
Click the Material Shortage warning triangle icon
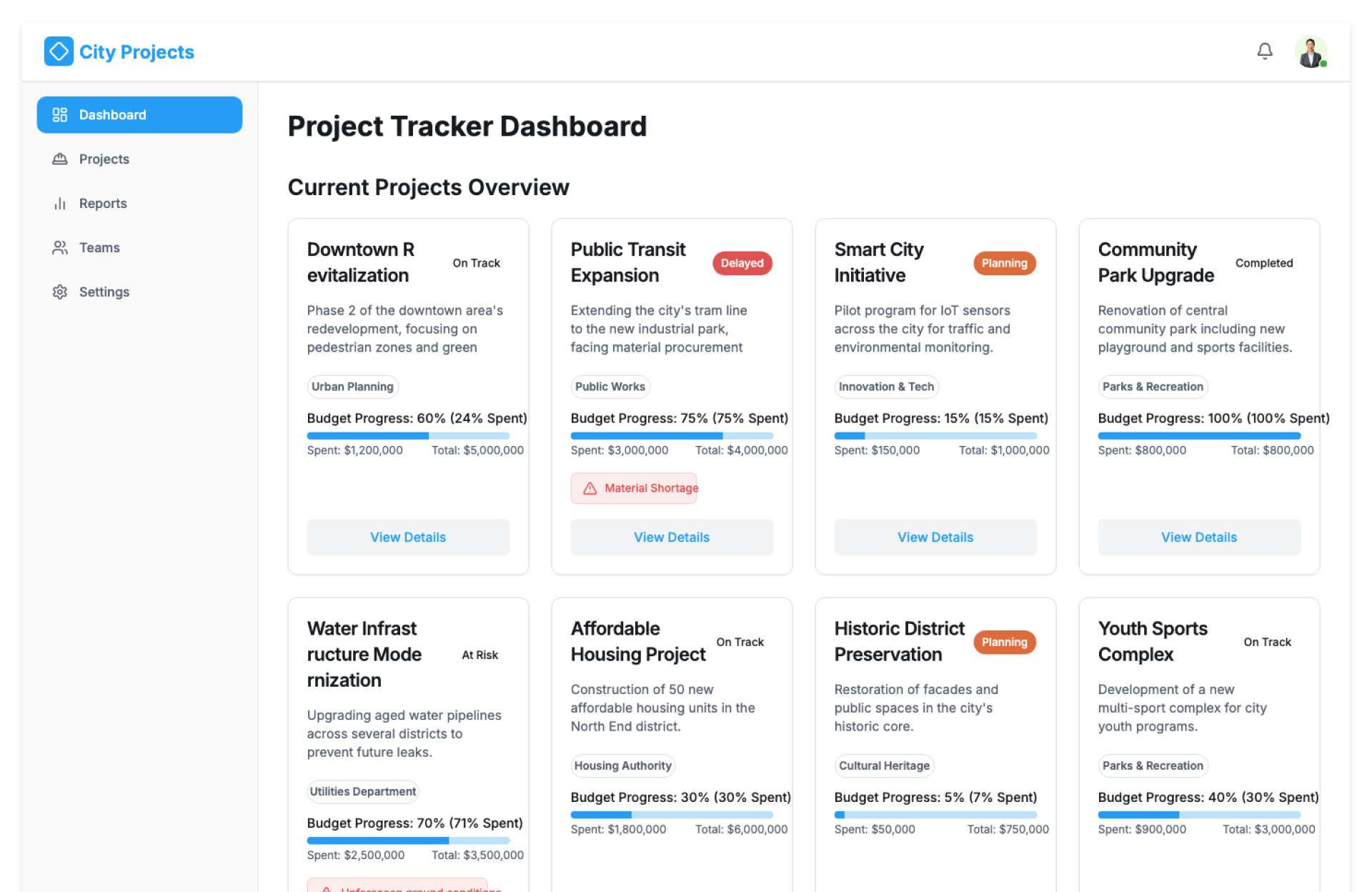(590, 489)
